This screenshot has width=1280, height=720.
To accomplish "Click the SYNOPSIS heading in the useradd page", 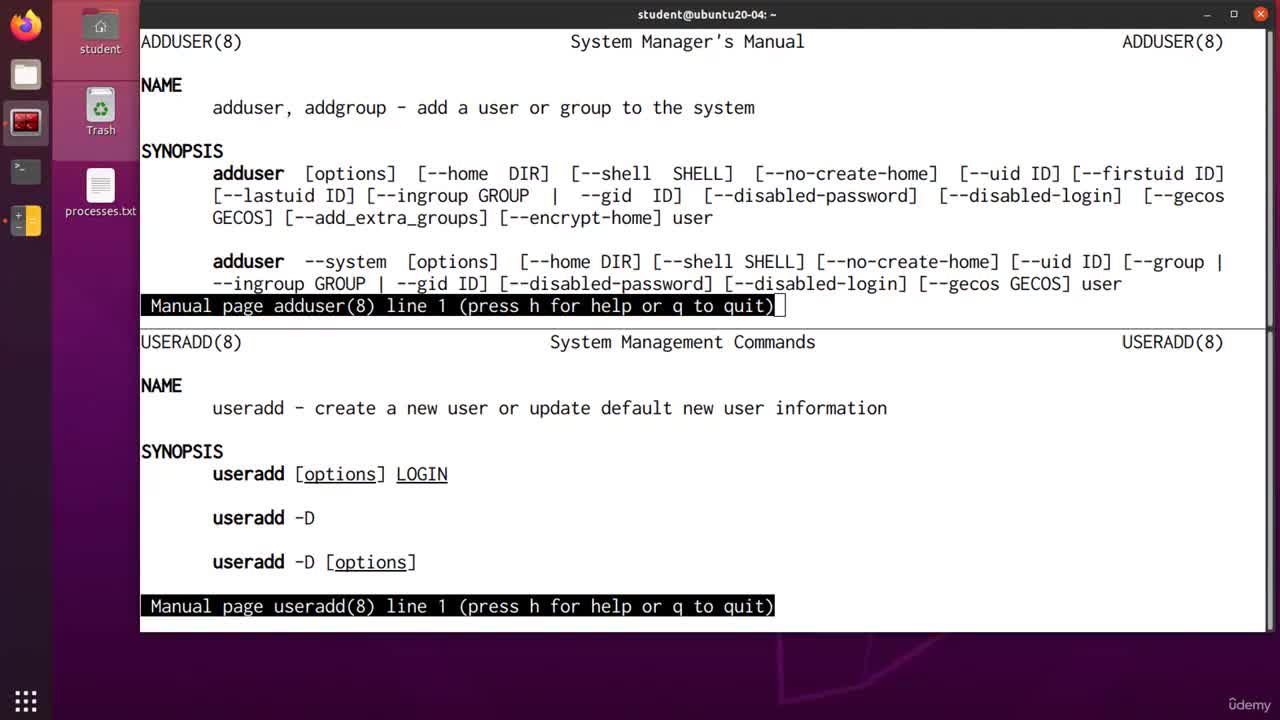I will 181,452.
